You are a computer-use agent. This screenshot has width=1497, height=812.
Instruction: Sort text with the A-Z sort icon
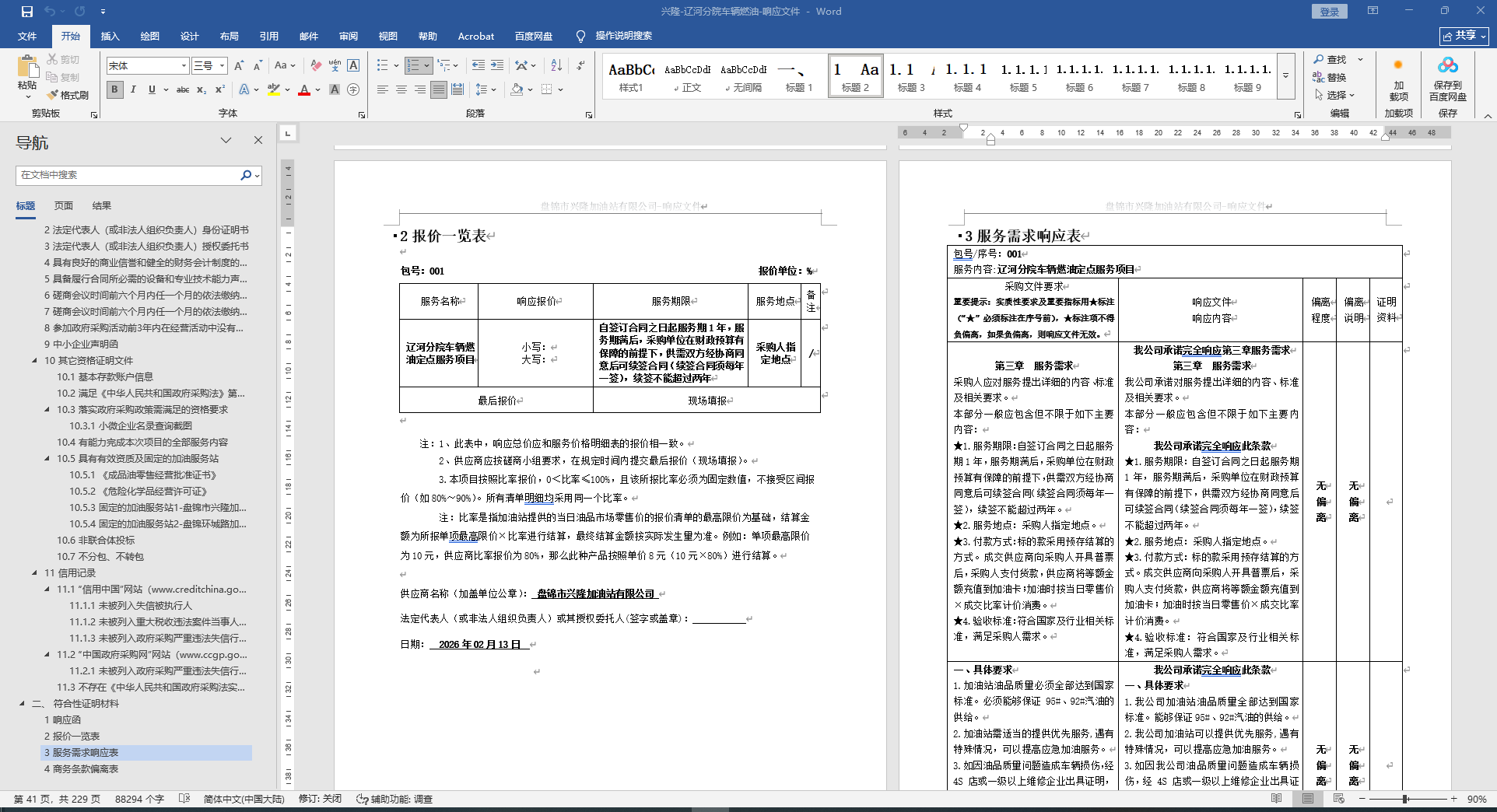[556, 66]
